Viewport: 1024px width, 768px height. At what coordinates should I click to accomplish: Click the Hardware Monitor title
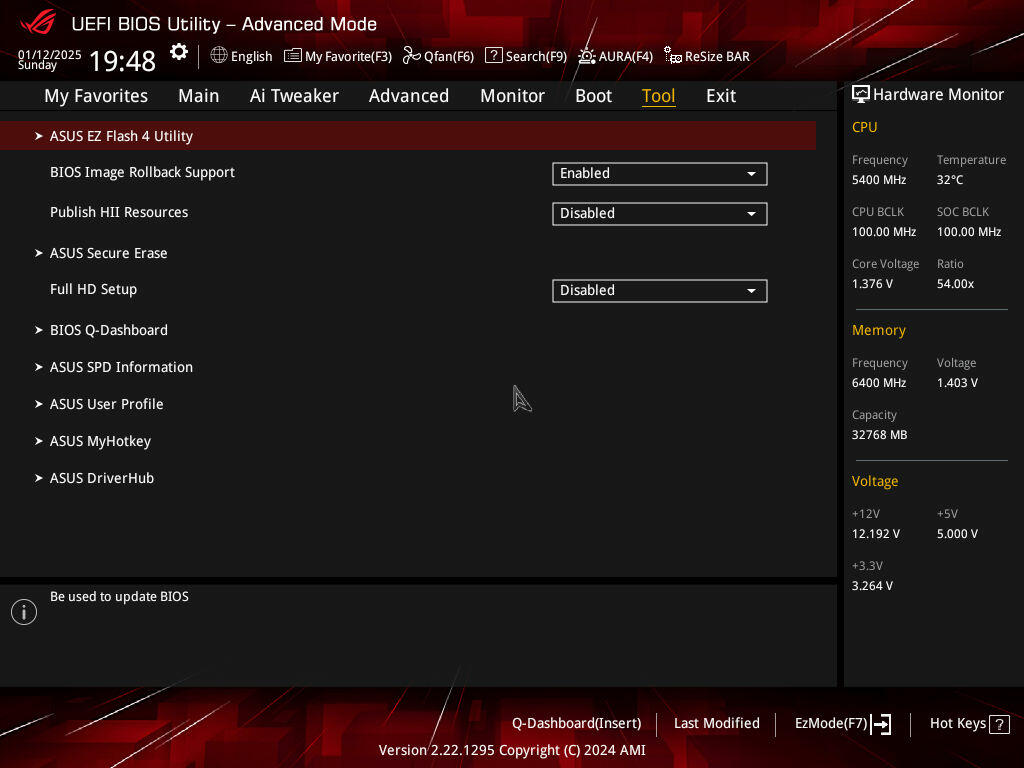coord(938,94)
